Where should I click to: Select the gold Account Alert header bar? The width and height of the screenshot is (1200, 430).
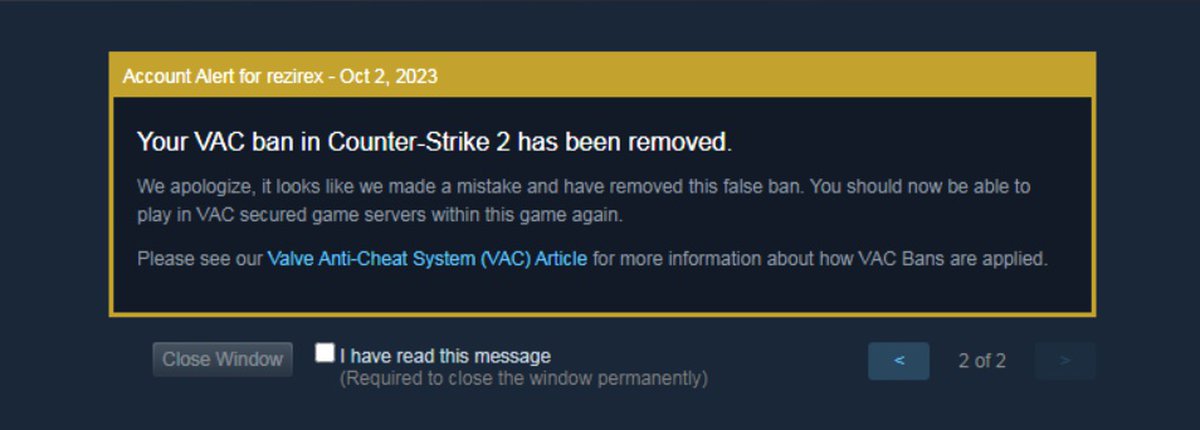(x=602, y=76)
